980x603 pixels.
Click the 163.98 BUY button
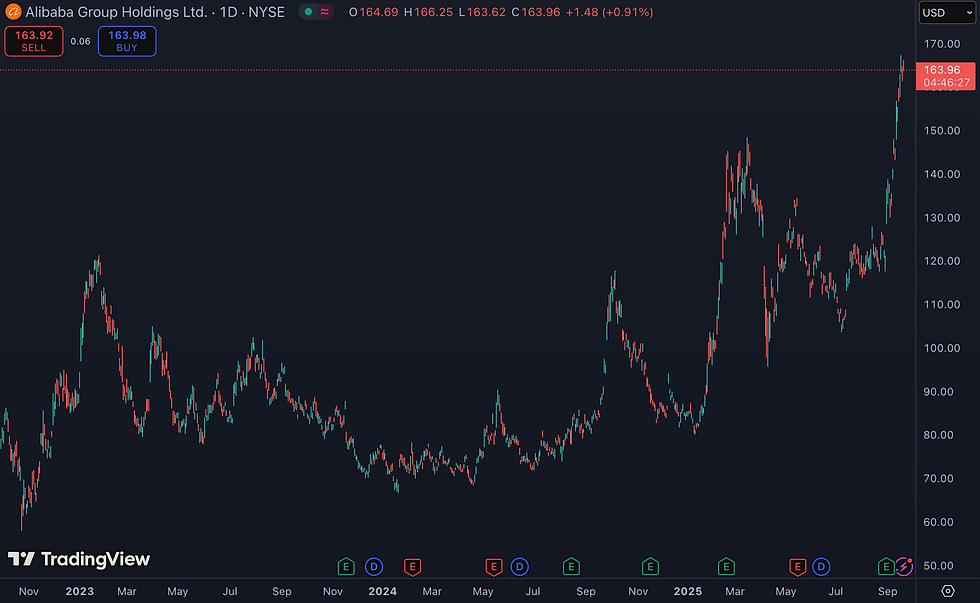click(x=127, y=41)
